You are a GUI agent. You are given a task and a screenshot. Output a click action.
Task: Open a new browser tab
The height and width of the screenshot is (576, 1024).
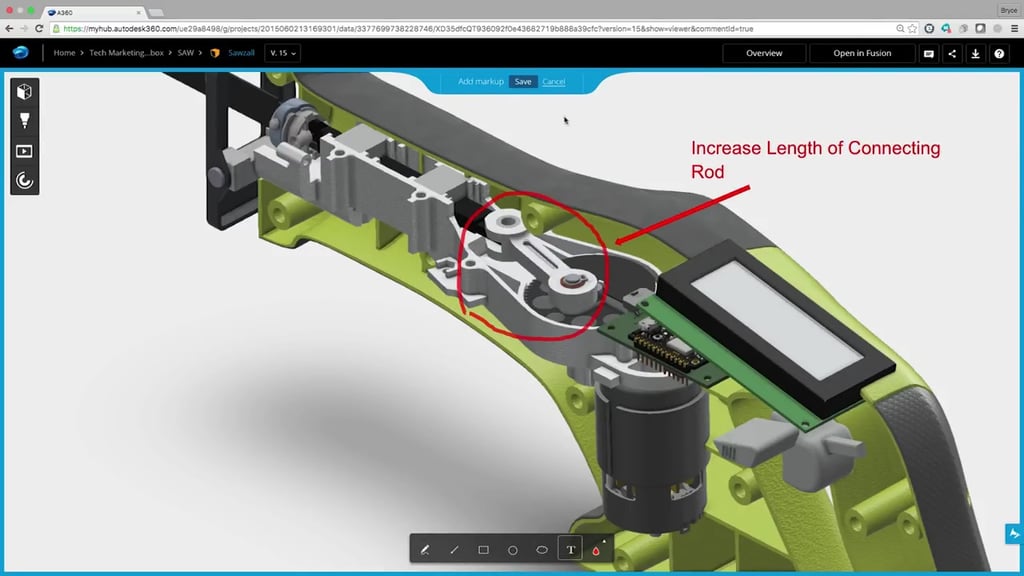click(156, 12)
